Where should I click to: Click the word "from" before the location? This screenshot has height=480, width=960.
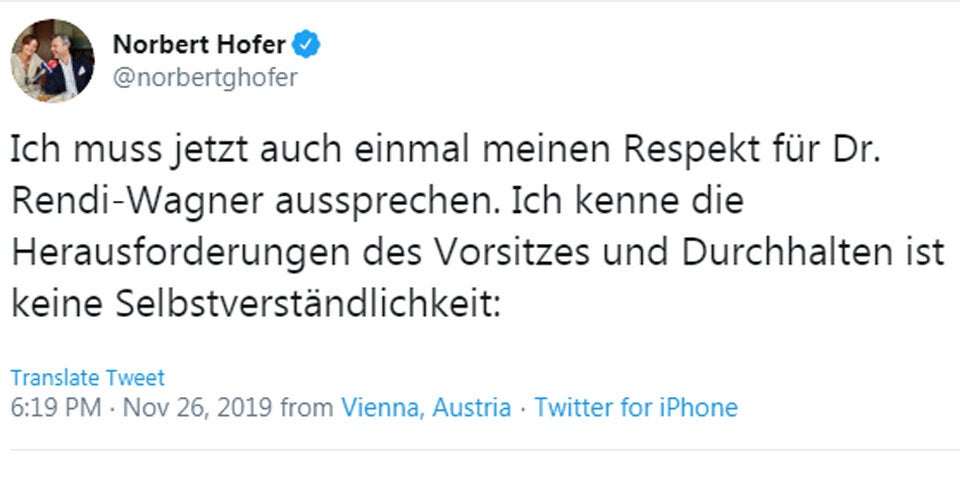(307, 408)
